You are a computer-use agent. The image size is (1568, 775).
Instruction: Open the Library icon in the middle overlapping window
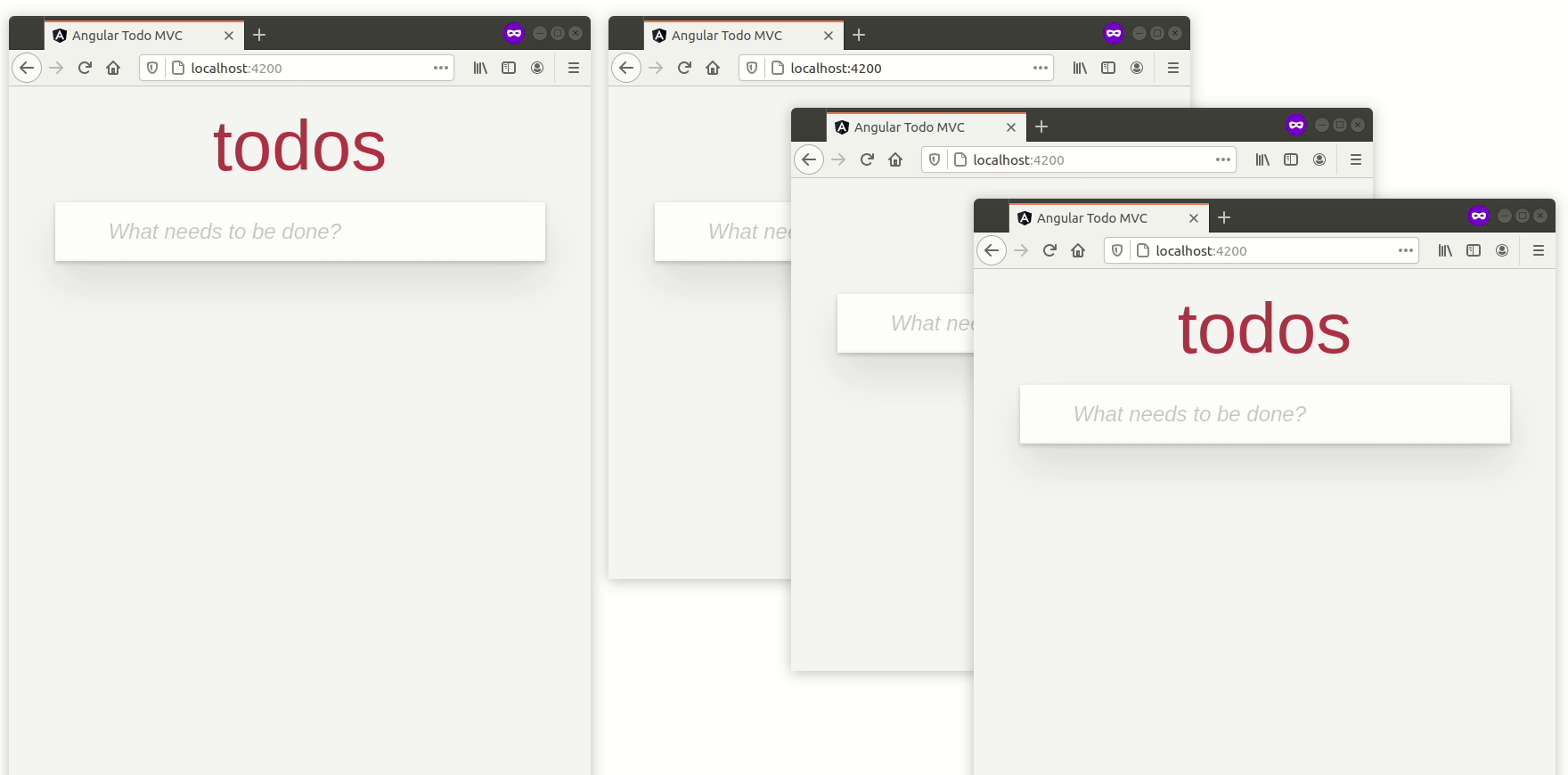pos(1262,159)
